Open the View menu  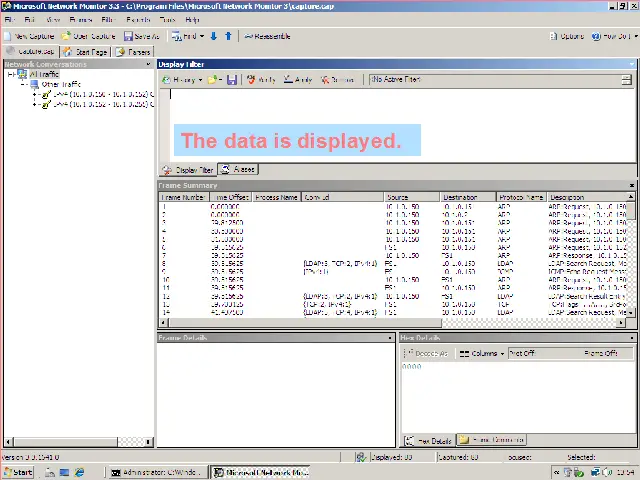[53, 20]
